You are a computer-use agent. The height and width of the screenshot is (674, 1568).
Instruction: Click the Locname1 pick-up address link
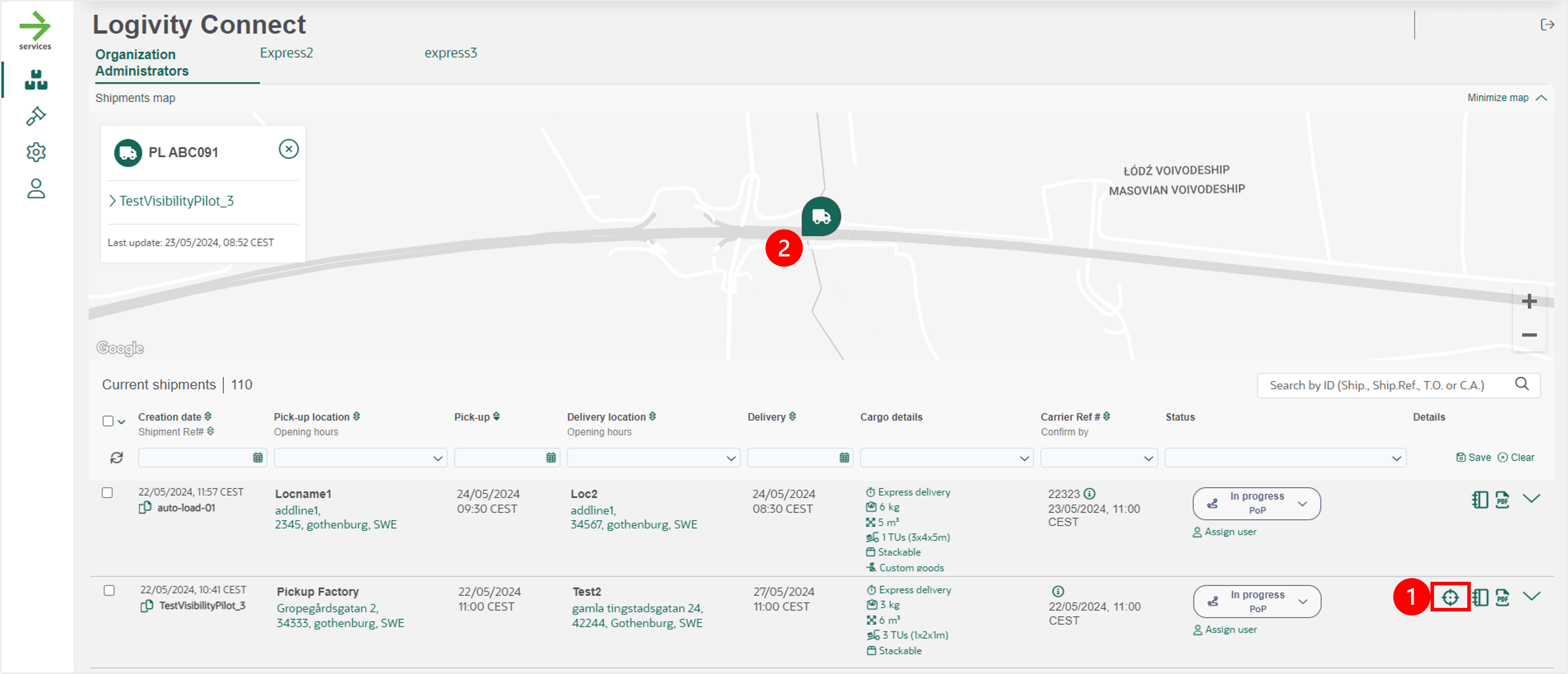(335, 517)
